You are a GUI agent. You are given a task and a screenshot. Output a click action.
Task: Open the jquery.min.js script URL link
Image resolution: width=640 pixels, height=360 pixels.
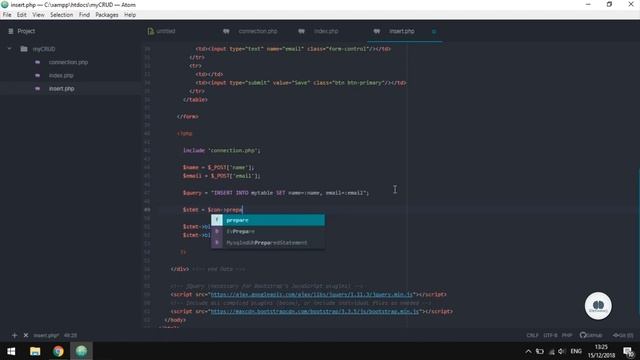coord(312,294)
